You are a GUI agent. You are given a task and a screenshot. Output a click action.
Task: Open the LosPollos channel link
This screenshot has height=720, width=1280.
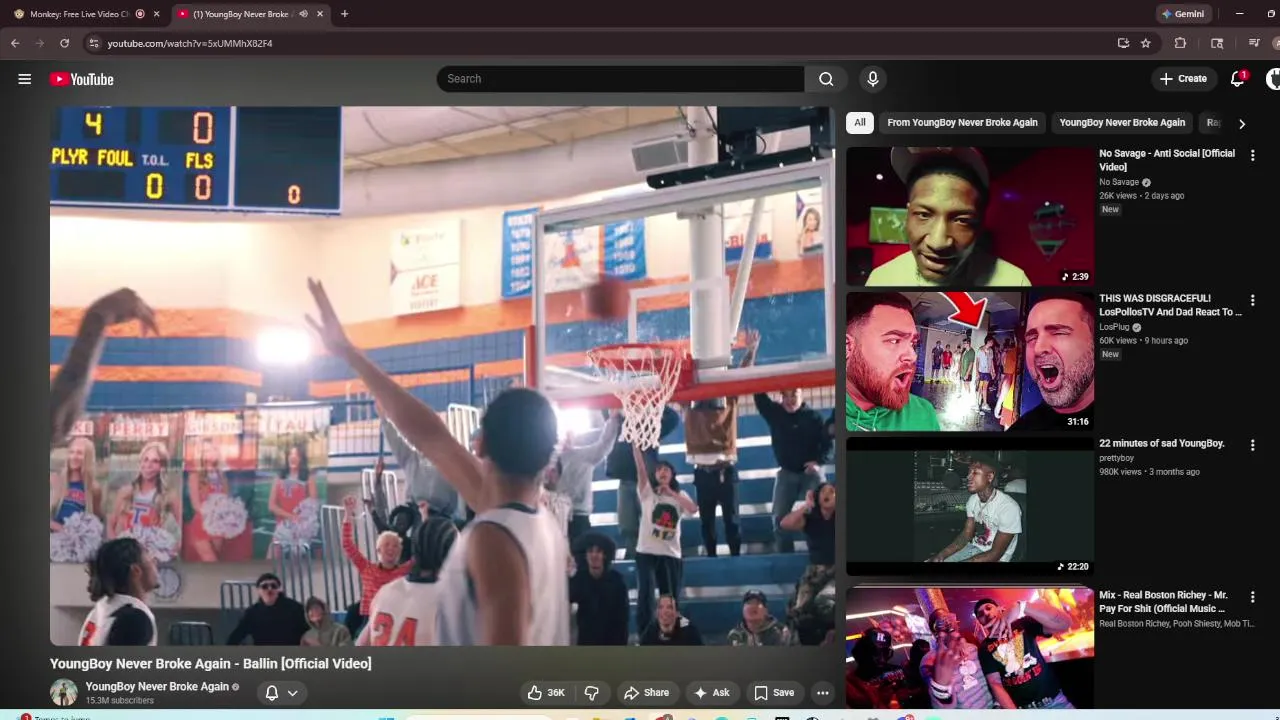point(1114,327)
